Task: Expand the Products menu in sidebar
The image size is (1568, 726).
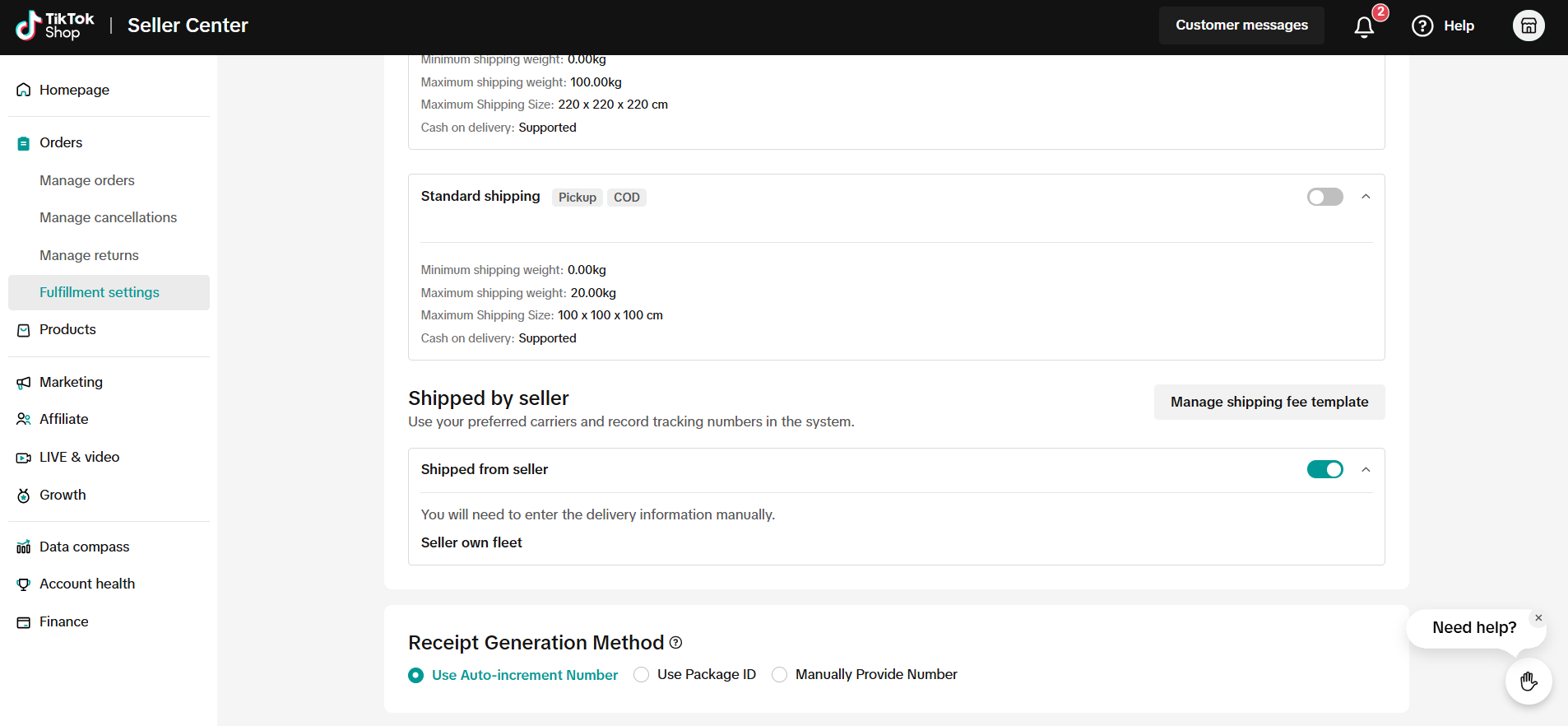Action: pos(67,330)
